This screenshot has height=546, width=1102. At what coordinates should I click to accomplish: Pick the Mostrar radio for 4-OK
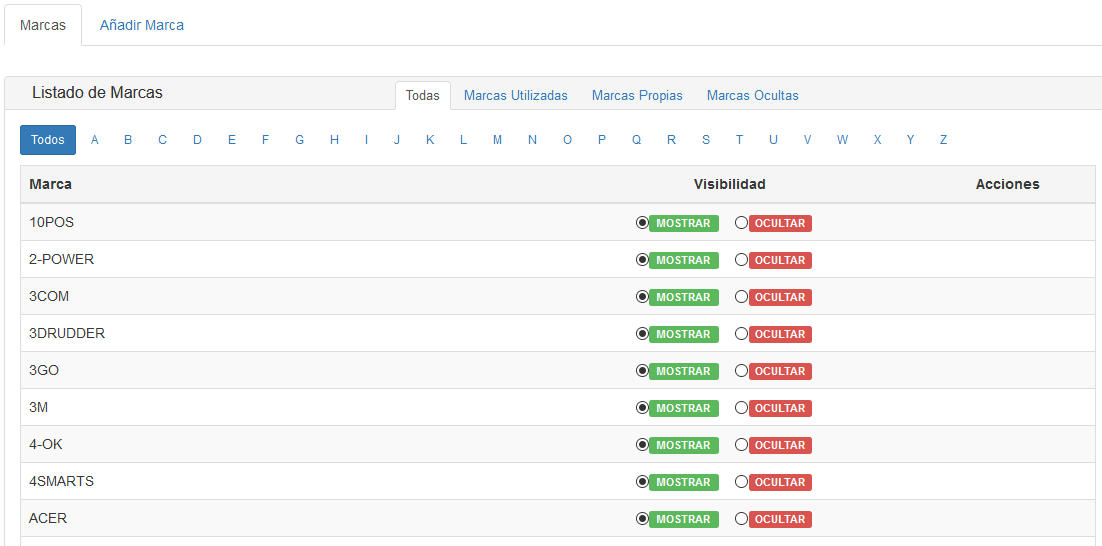[642, 445]
